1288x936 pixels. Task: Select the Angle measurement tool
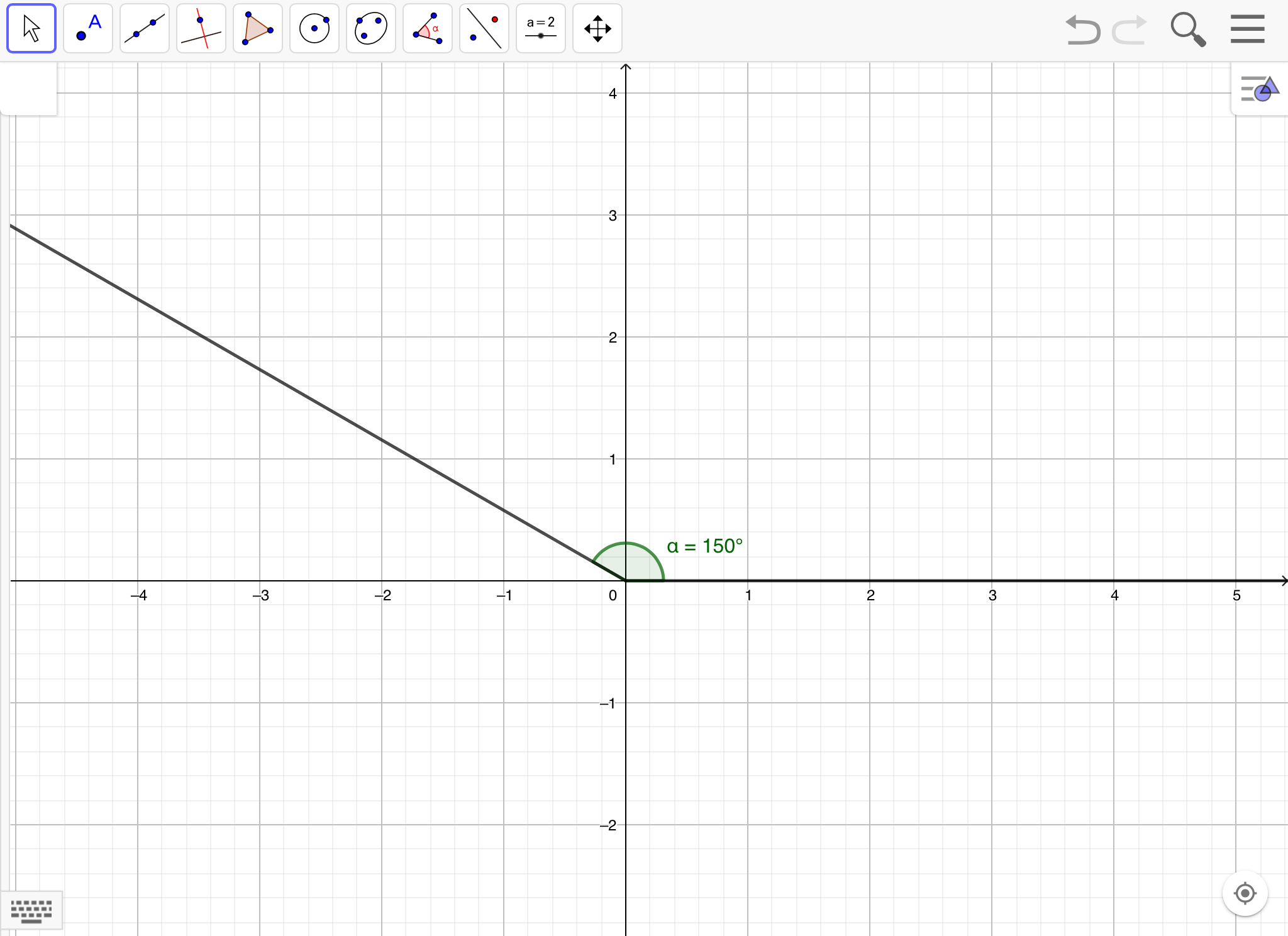pos(428,28)
